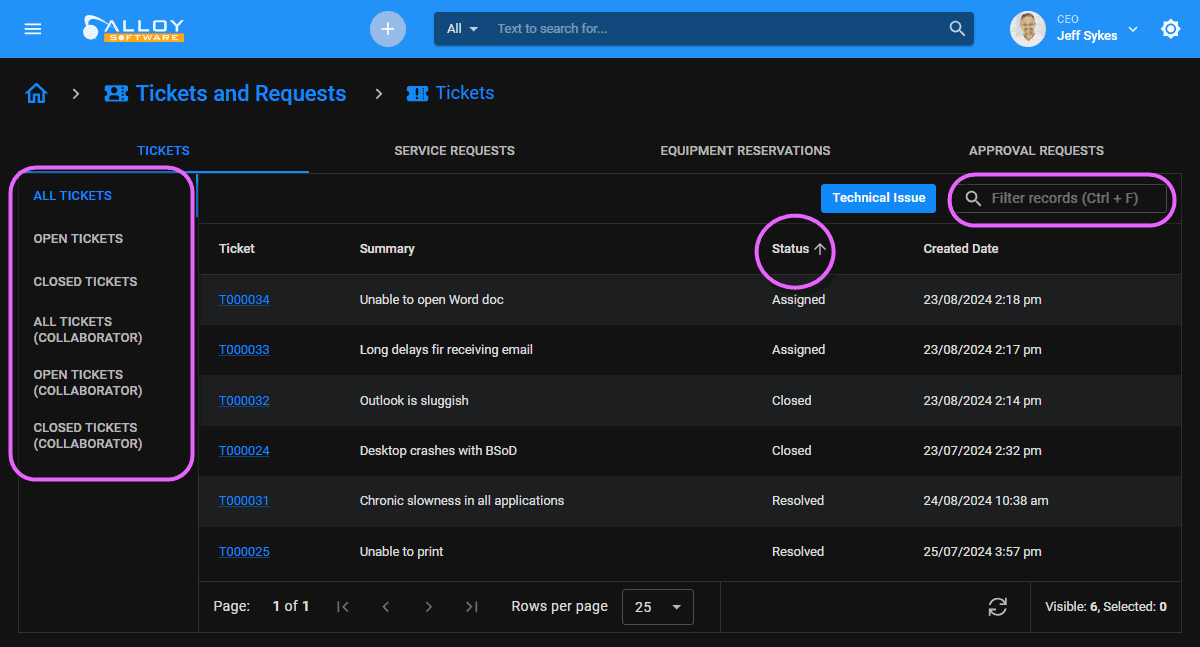Go to first page icon
The width and height of the screenshot is (1200, 647).
(343, 606)
